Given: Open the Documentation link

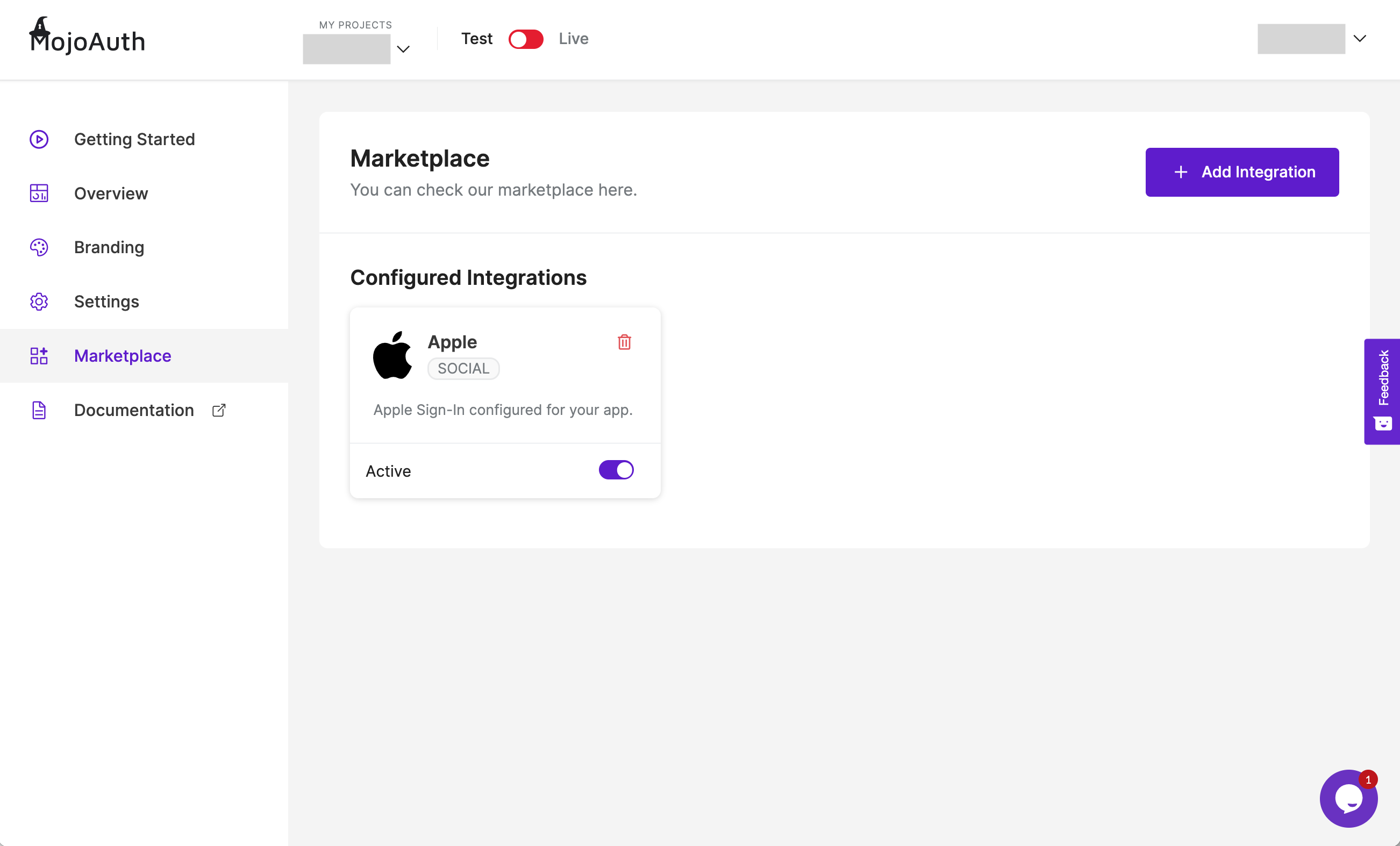Looking at the screenshot, I should pos(133,410).
